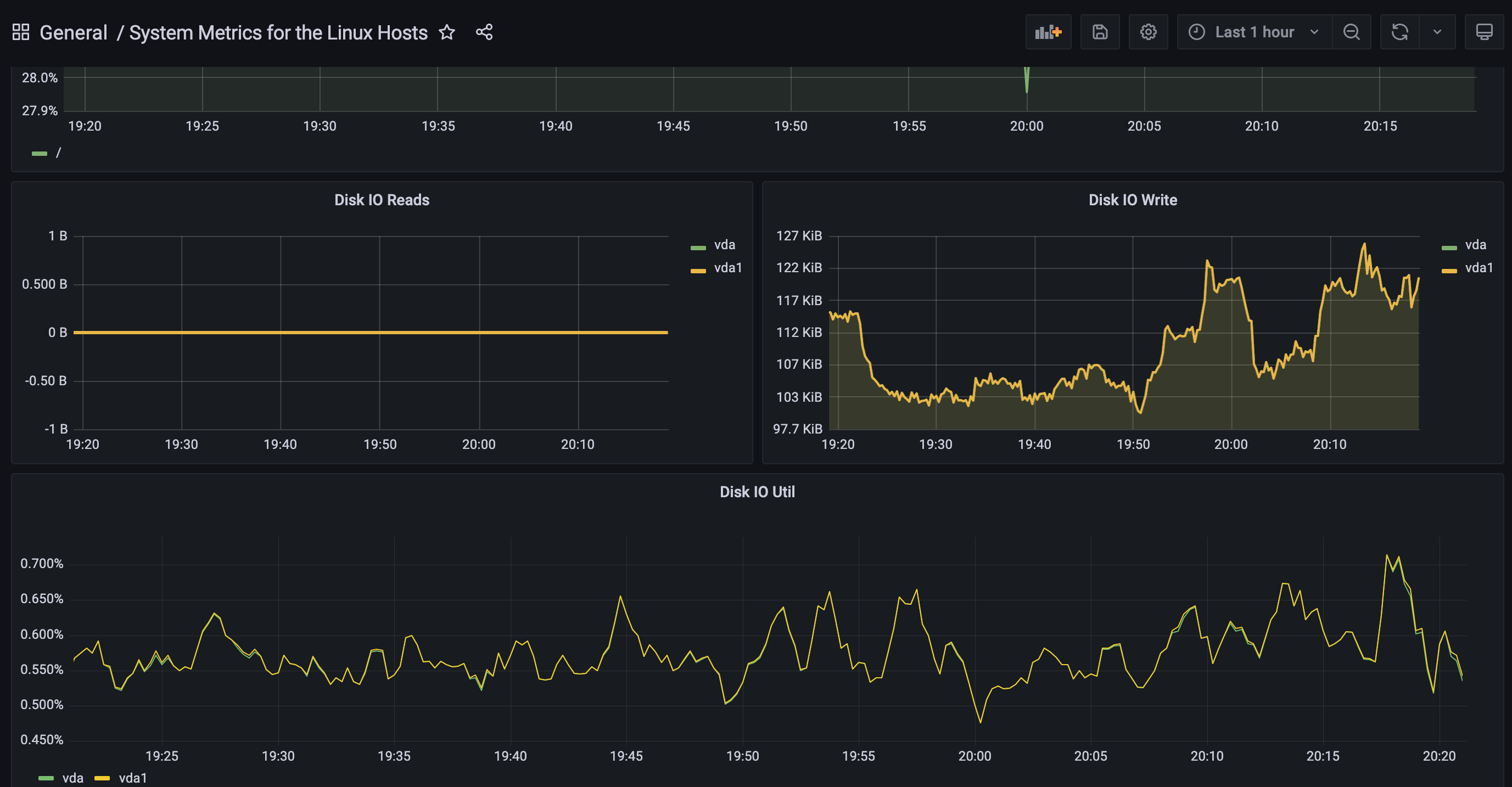Click System Metrics for the Linux Hosts title
The height and width of the screenshot is (787, 1512).
278,32
